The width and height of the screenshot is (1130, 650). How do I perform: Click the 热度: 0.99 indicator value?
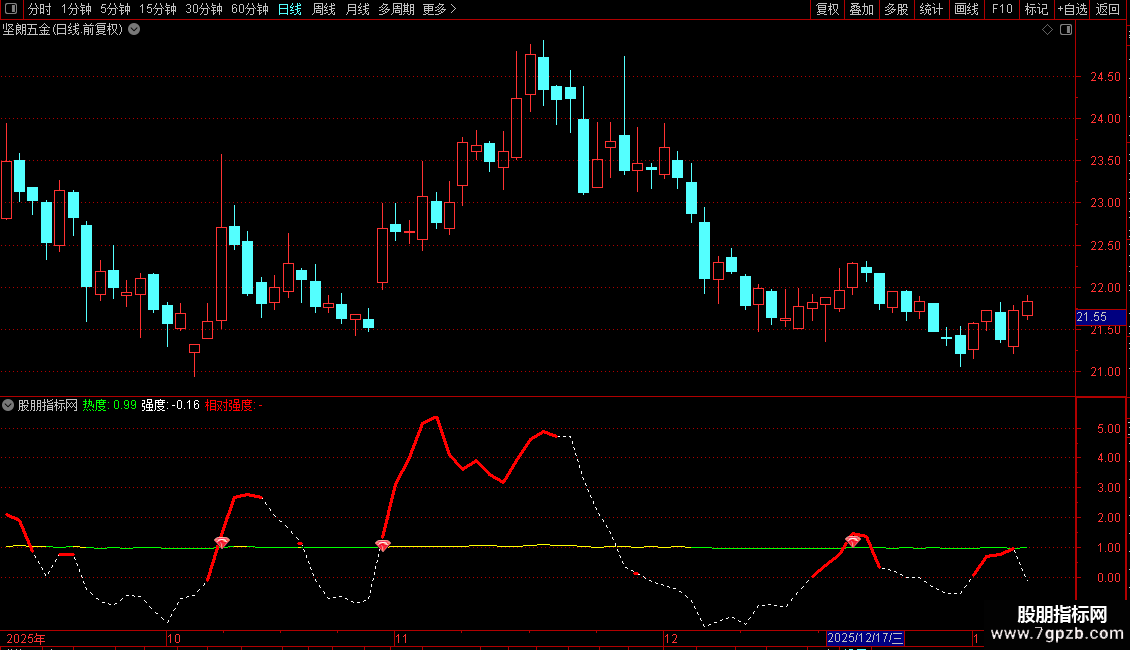(110, 405)
